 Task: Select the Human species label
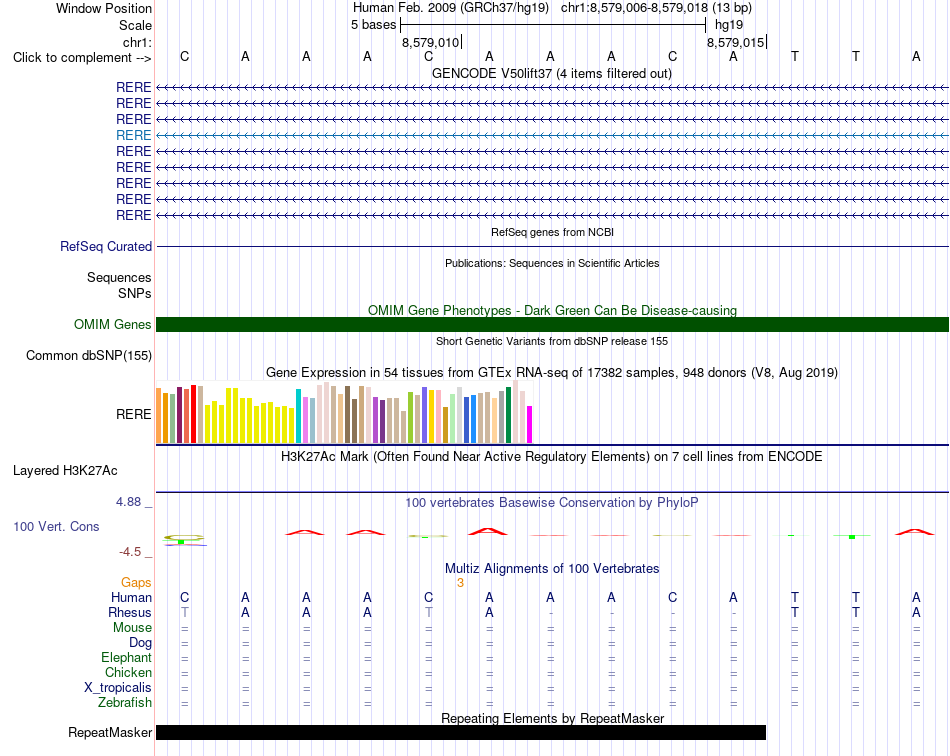(x=131, y=597)
